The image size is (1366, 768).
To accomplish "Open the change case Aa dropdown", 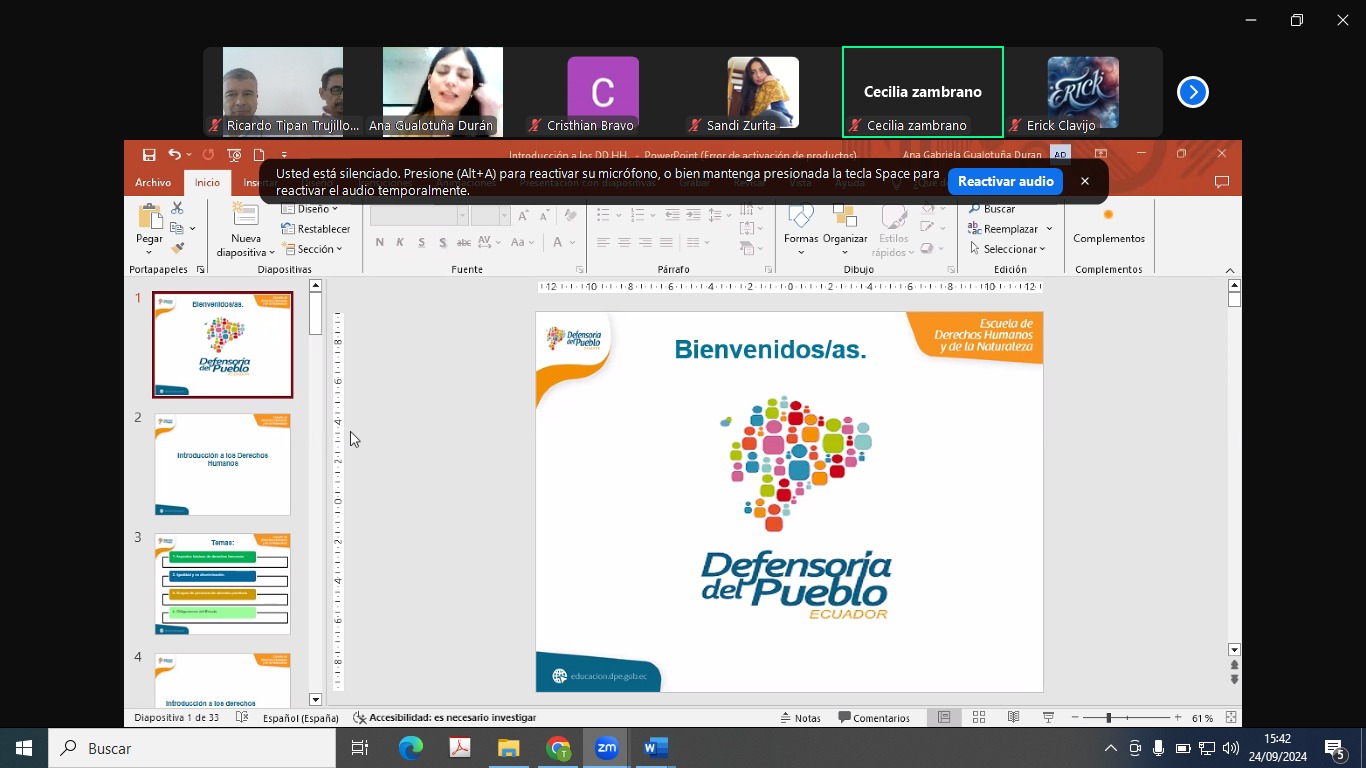I will click(x=523, y=242).
